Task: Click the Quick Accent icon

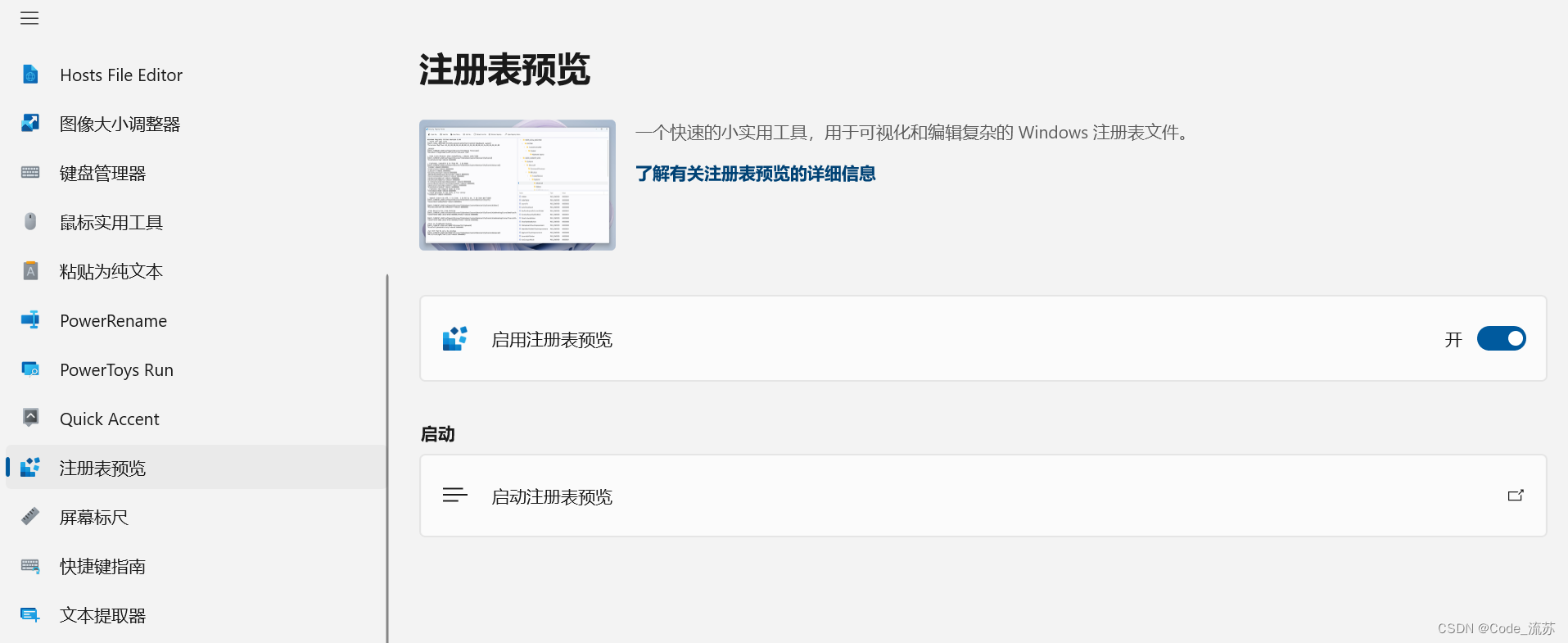Action: click(x=30, y=418)
